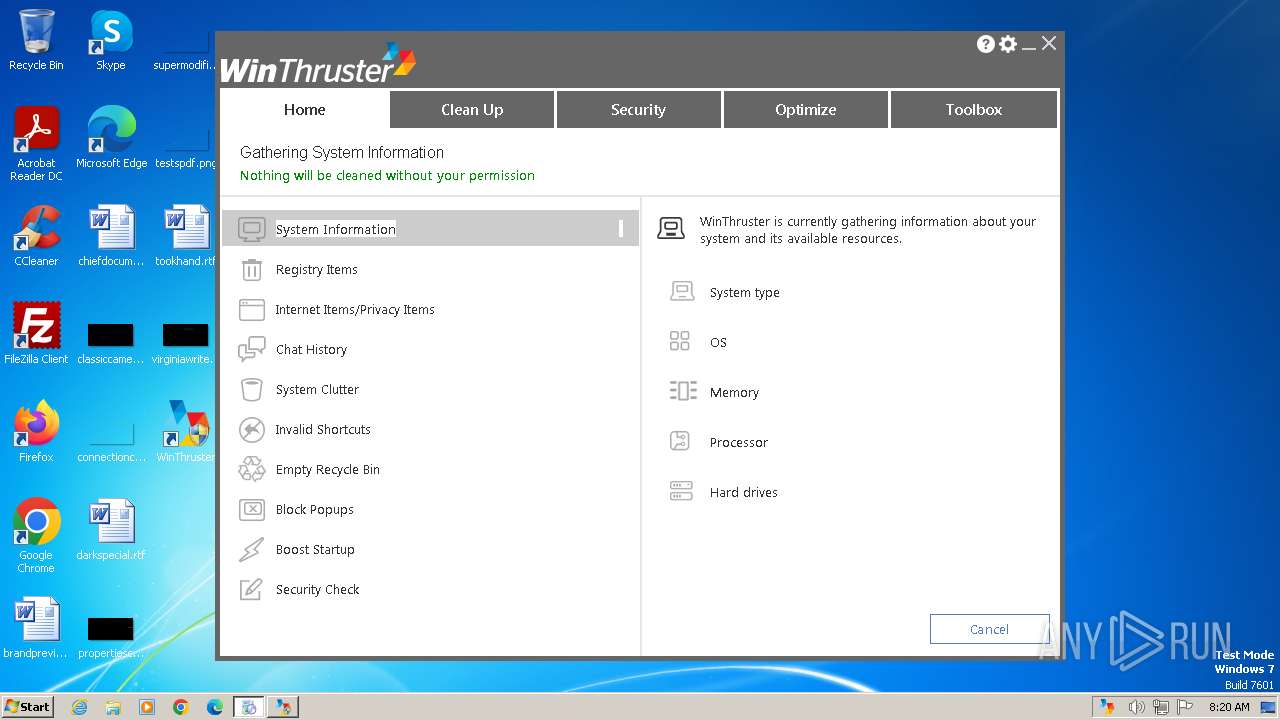This screenshot has height=720, width=1280.
Task: Cancel the system information scan
Action: [x=989, y=629]
